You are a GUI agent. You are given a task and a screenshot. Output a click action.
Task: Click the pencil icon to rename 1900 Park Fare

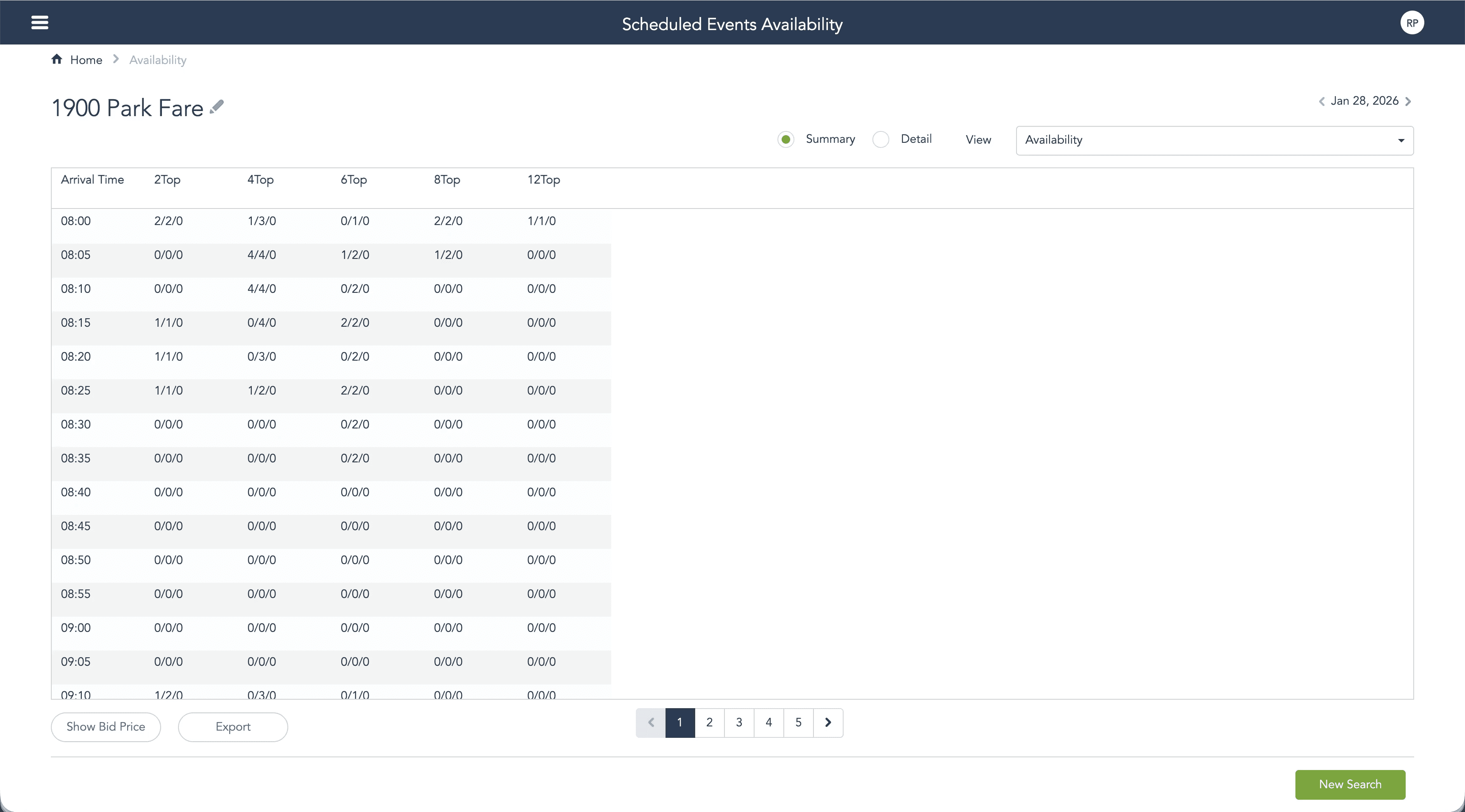217,106
